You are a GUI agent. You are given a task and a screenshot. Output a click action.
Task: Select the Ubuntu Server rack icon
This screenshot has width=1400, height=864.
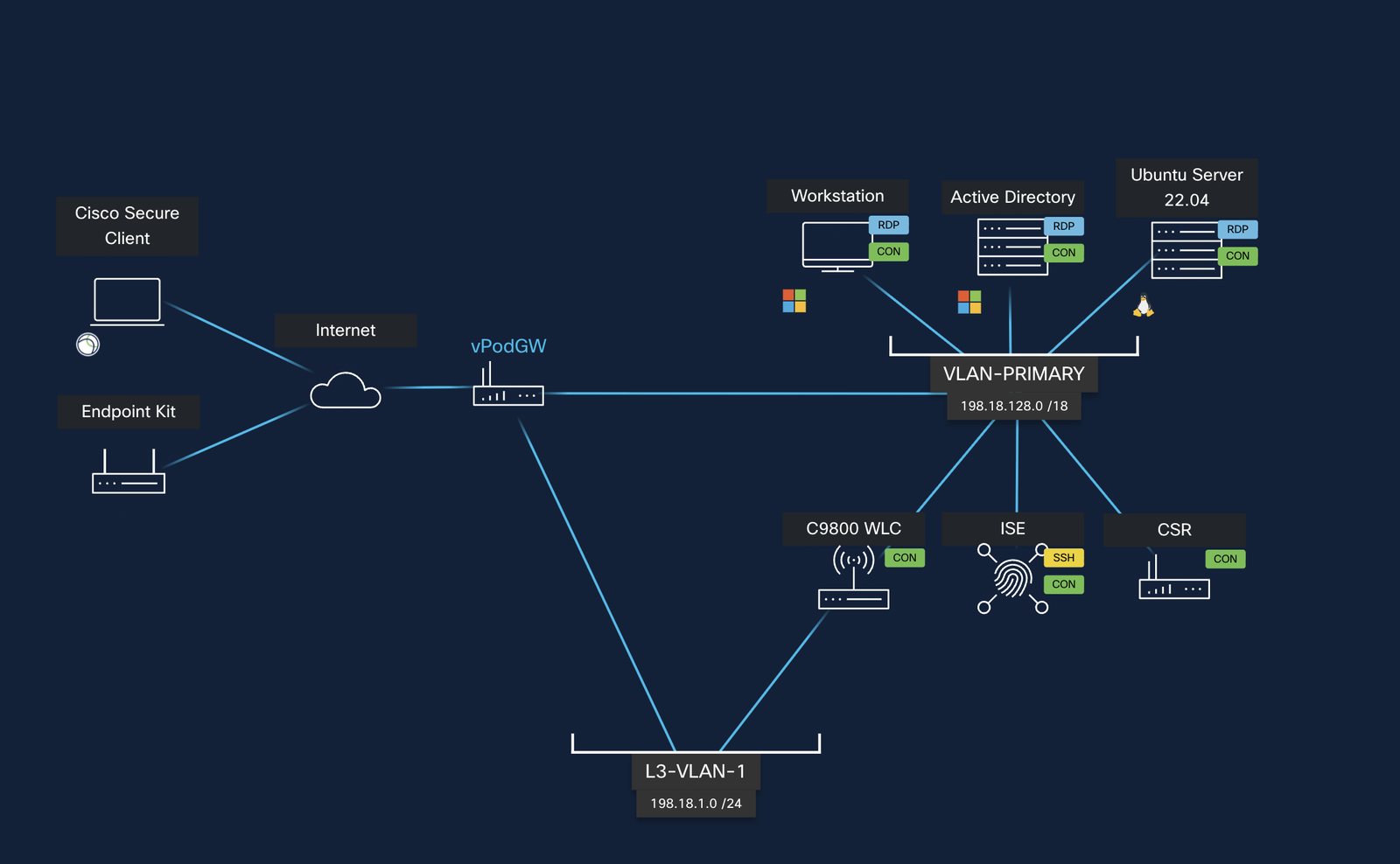(x=1186, y=250)
